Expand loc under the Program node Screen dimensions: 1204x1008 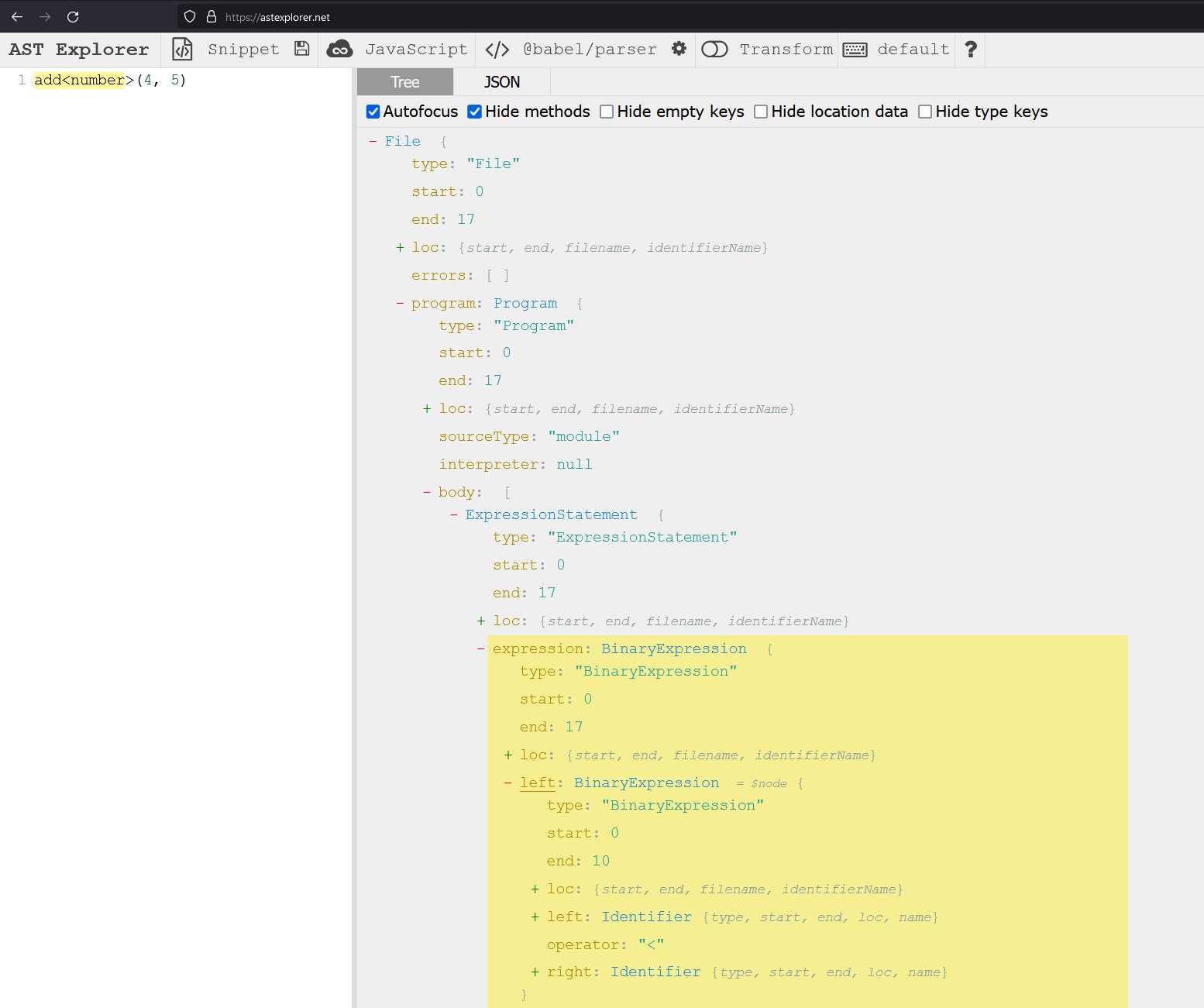pyautogui.click(x=427, y=408)
